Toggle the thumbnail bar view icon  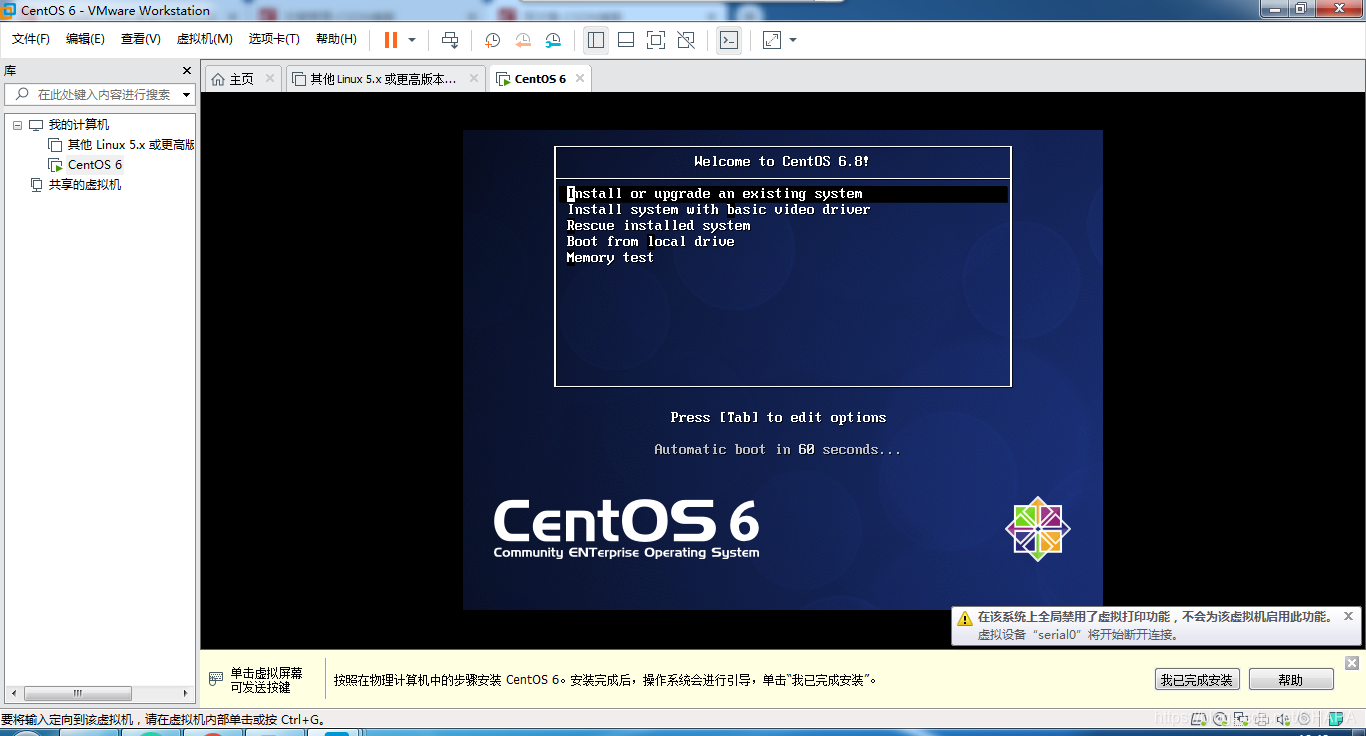click(x=626, y=40)
